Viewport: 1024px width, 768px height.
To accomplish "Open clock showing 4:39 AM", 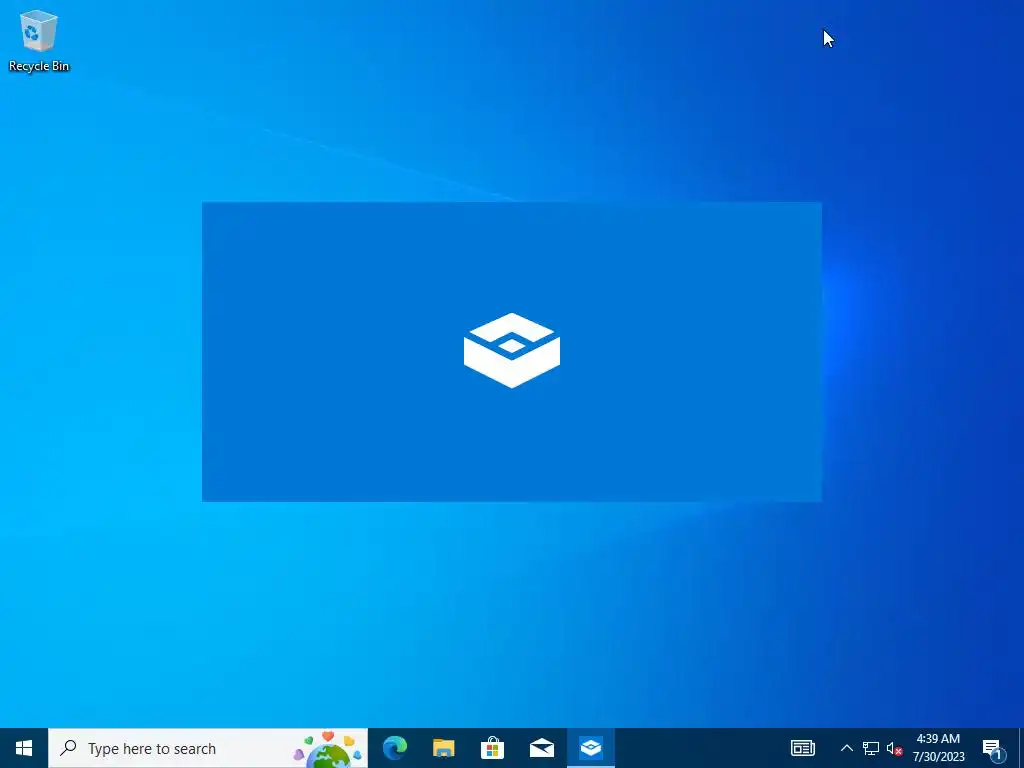I will (x=938, y=748).
